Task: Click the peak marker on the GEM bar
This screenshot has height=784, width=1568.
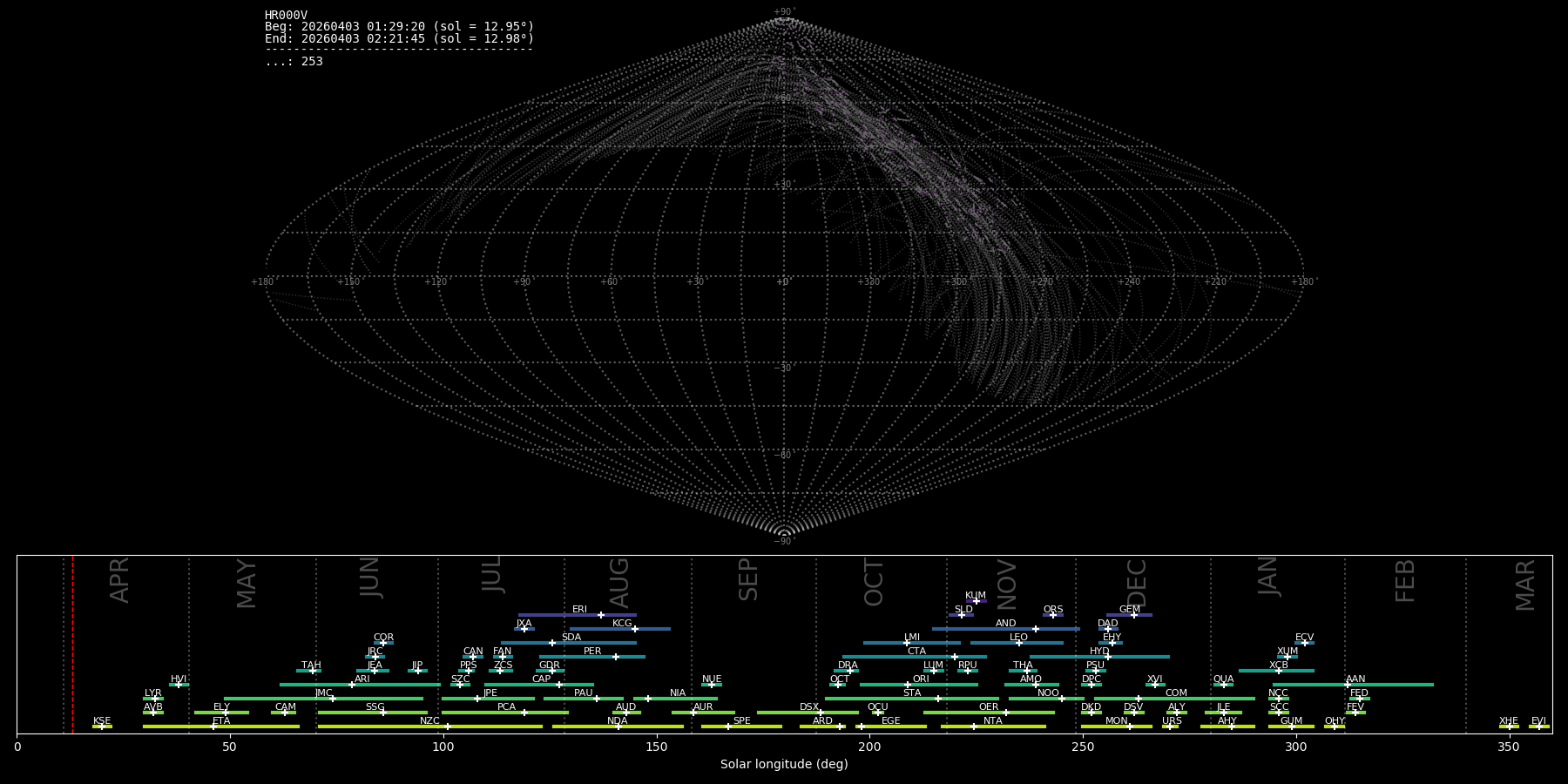Action: point(1134,615)
